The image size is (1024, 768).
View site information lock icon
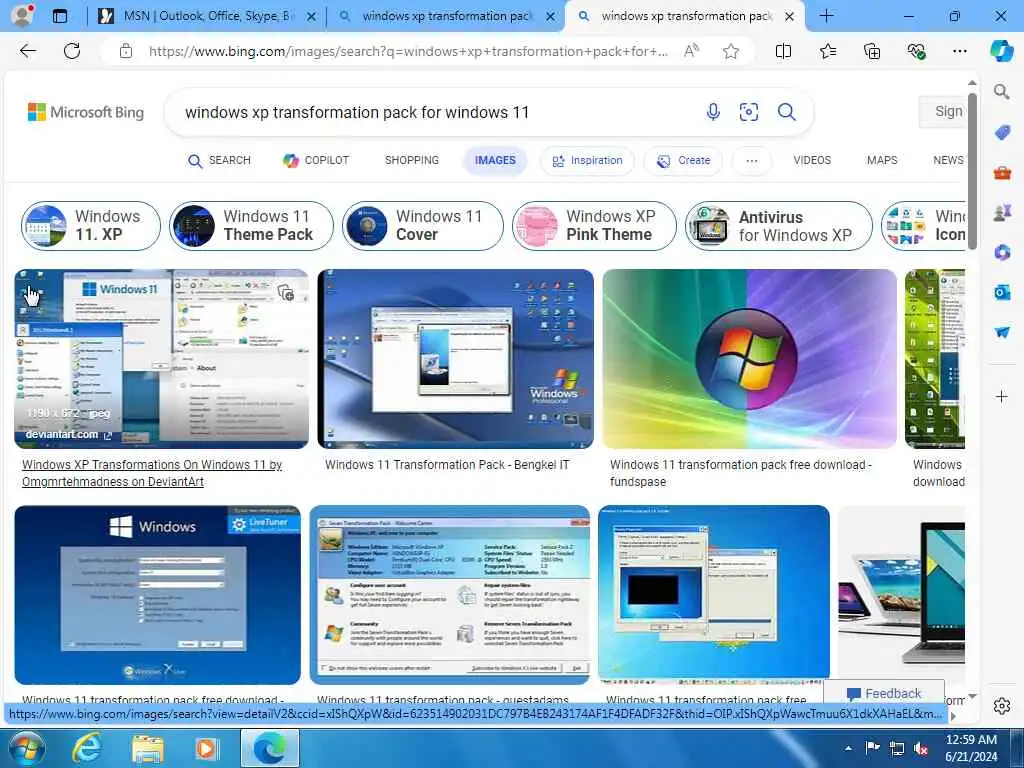pos(126,51)
